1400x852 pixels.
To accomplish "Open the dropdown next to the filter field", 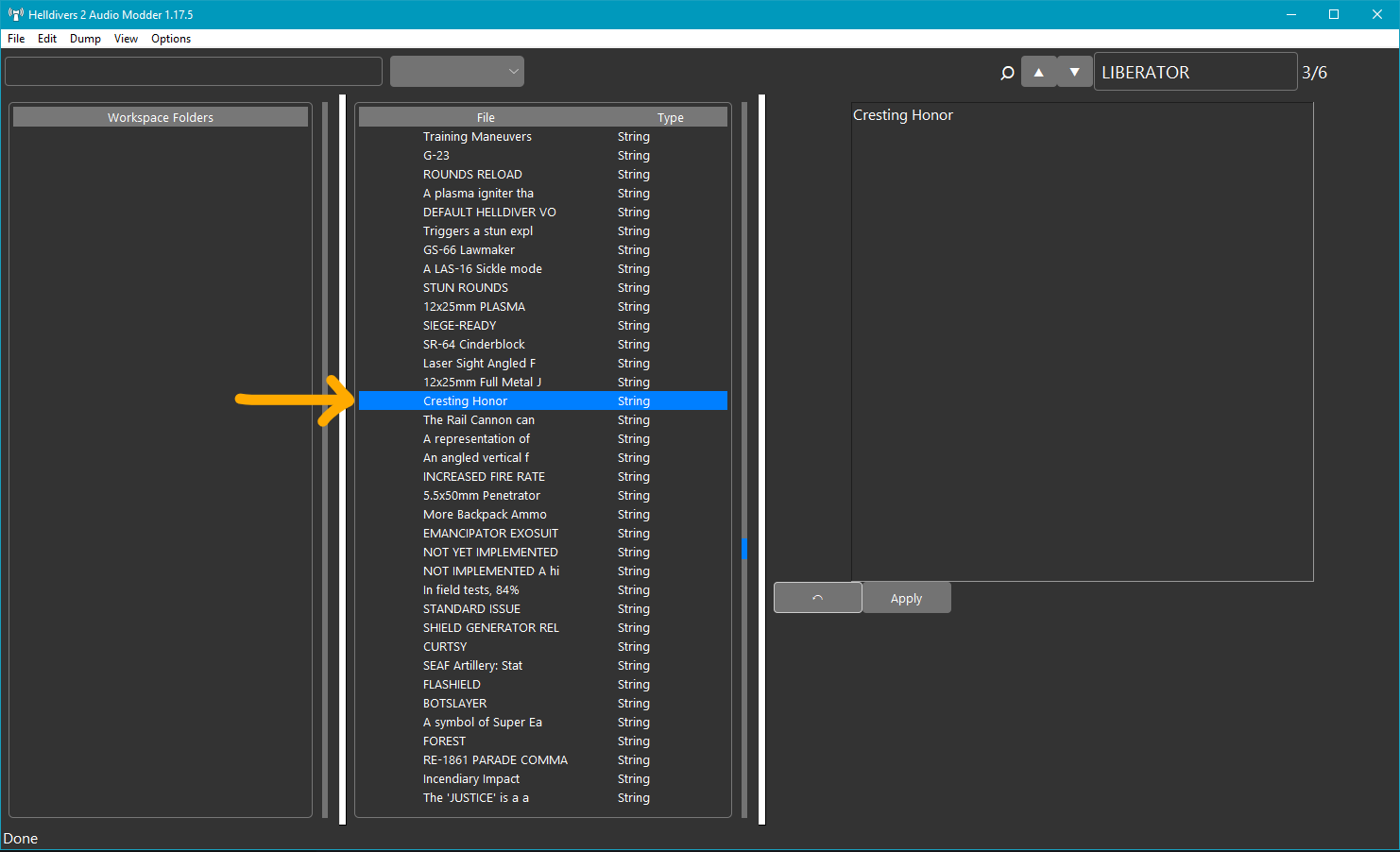I will click(x=457, y=72).
